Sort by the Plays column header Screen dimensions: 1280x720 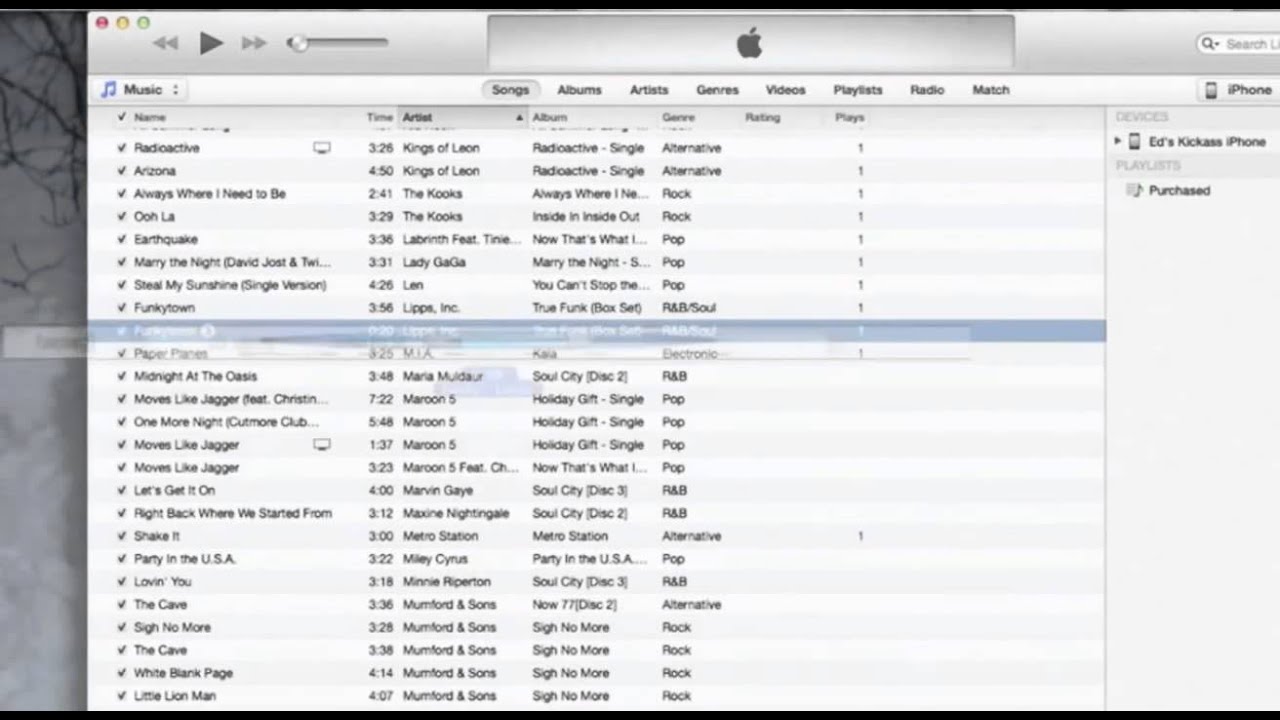[849, 117]
